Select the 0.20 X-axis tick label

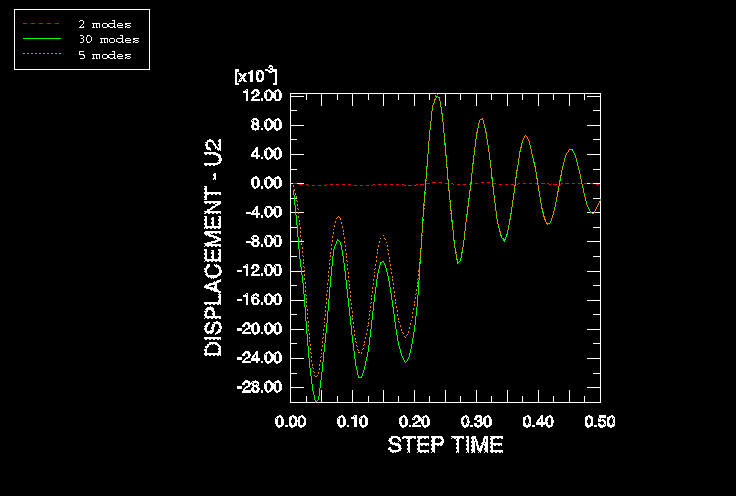pos(415,422)
